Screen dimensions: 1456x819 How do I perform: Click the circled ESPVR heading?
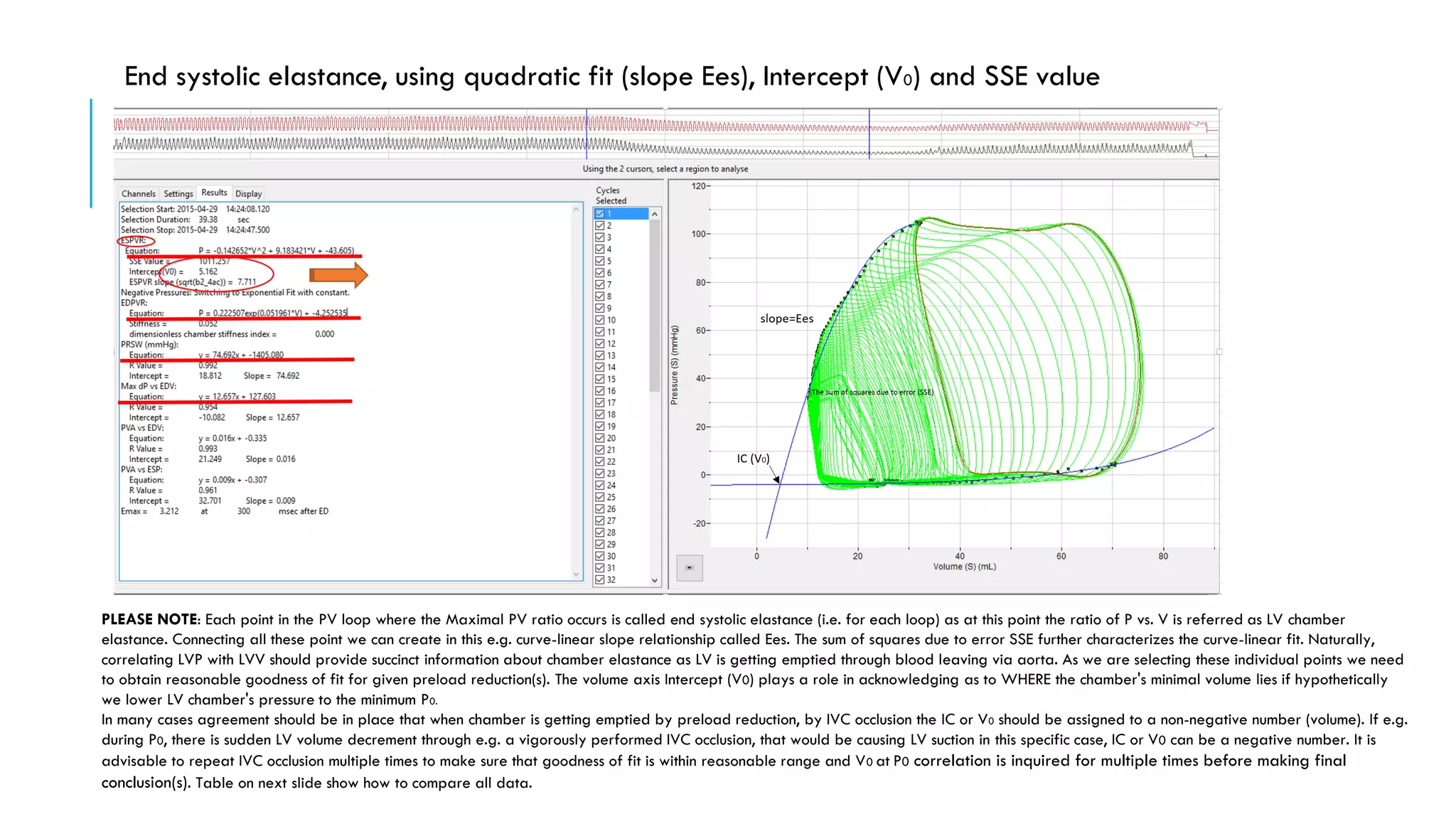pos(134,240)
